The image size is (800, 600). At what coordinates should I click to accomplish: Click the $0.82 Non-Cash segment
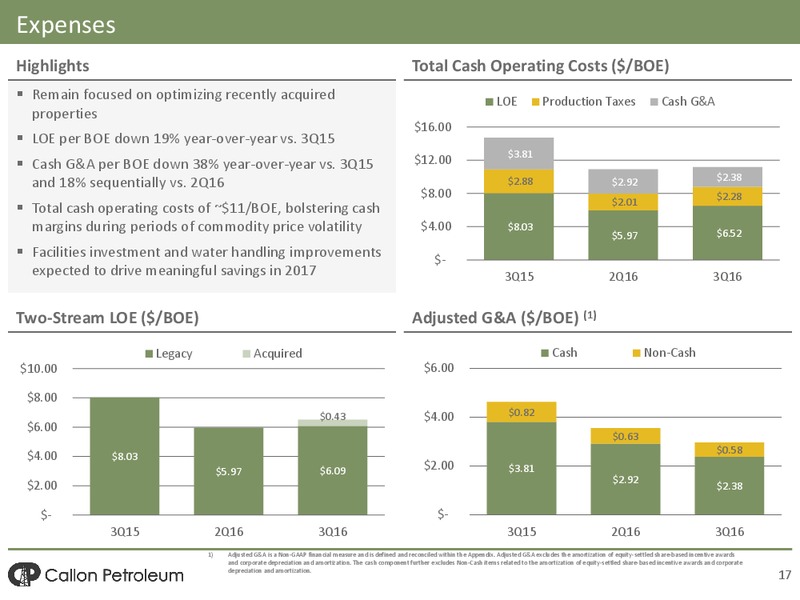pyautogui.click(x=521, y=412)
